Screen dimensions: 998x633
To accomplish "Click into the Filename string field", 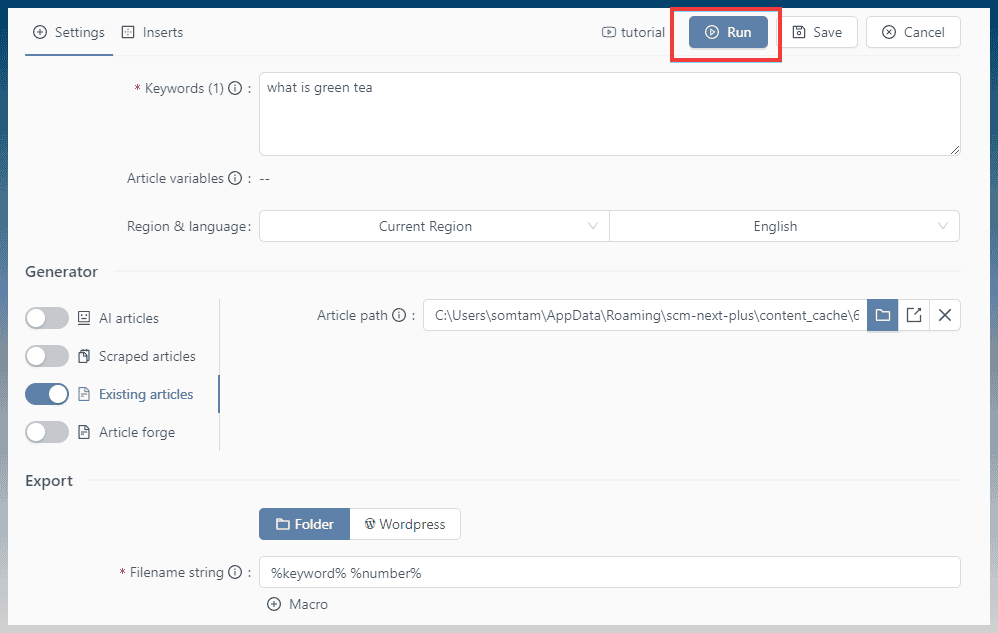I will [610, 573].
